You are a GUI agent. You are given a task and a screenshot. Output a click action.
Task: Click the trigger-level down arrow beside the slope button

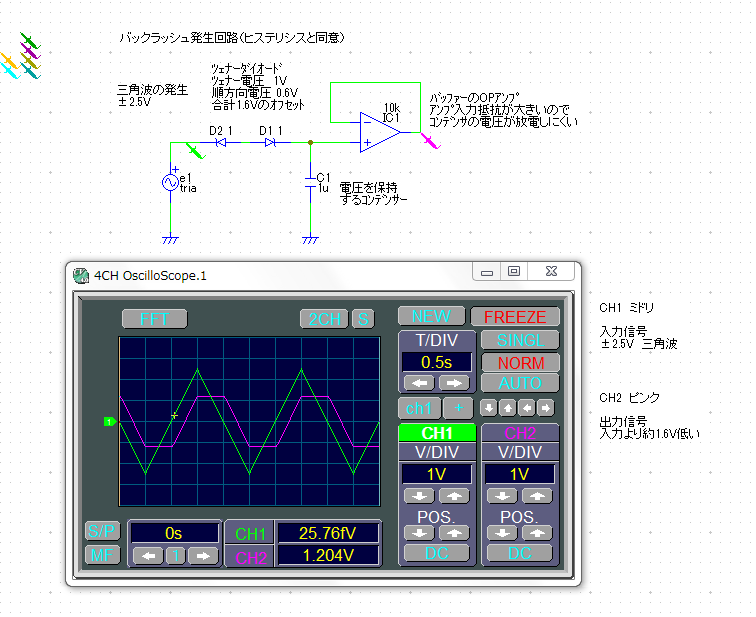tap(488, 408)
